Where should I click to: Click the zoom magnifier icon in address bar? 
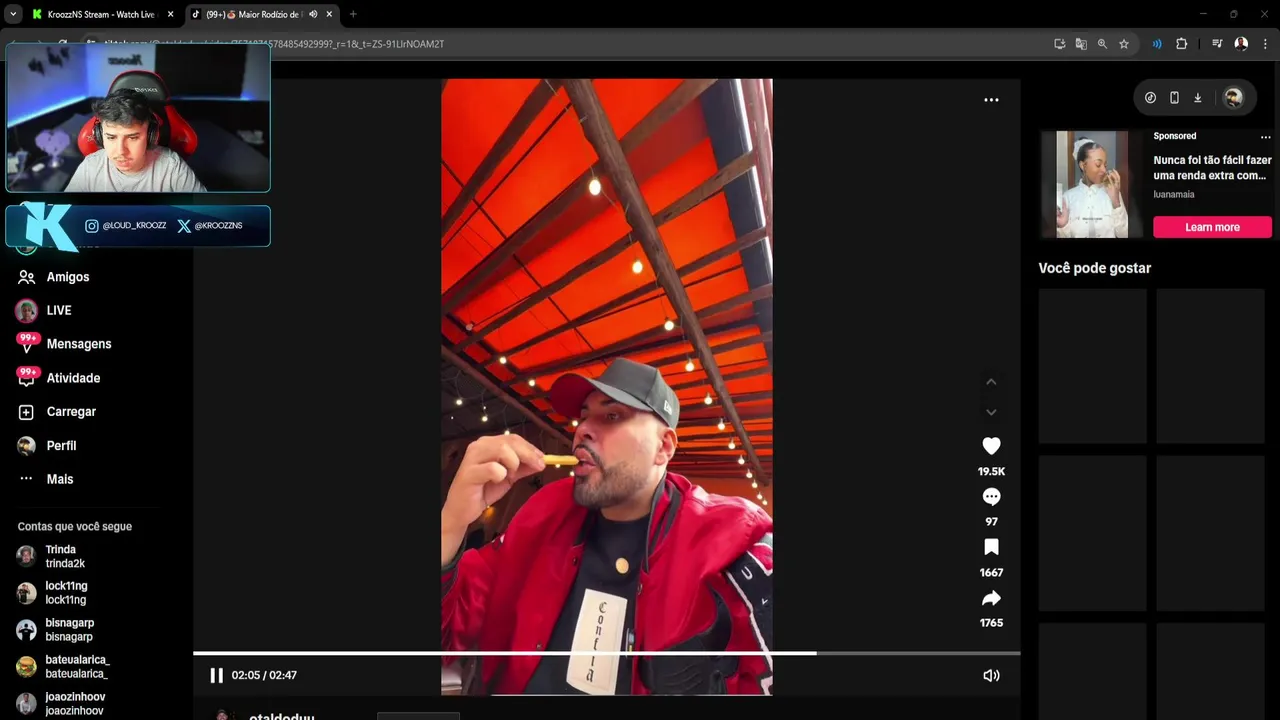(1102, 44)
